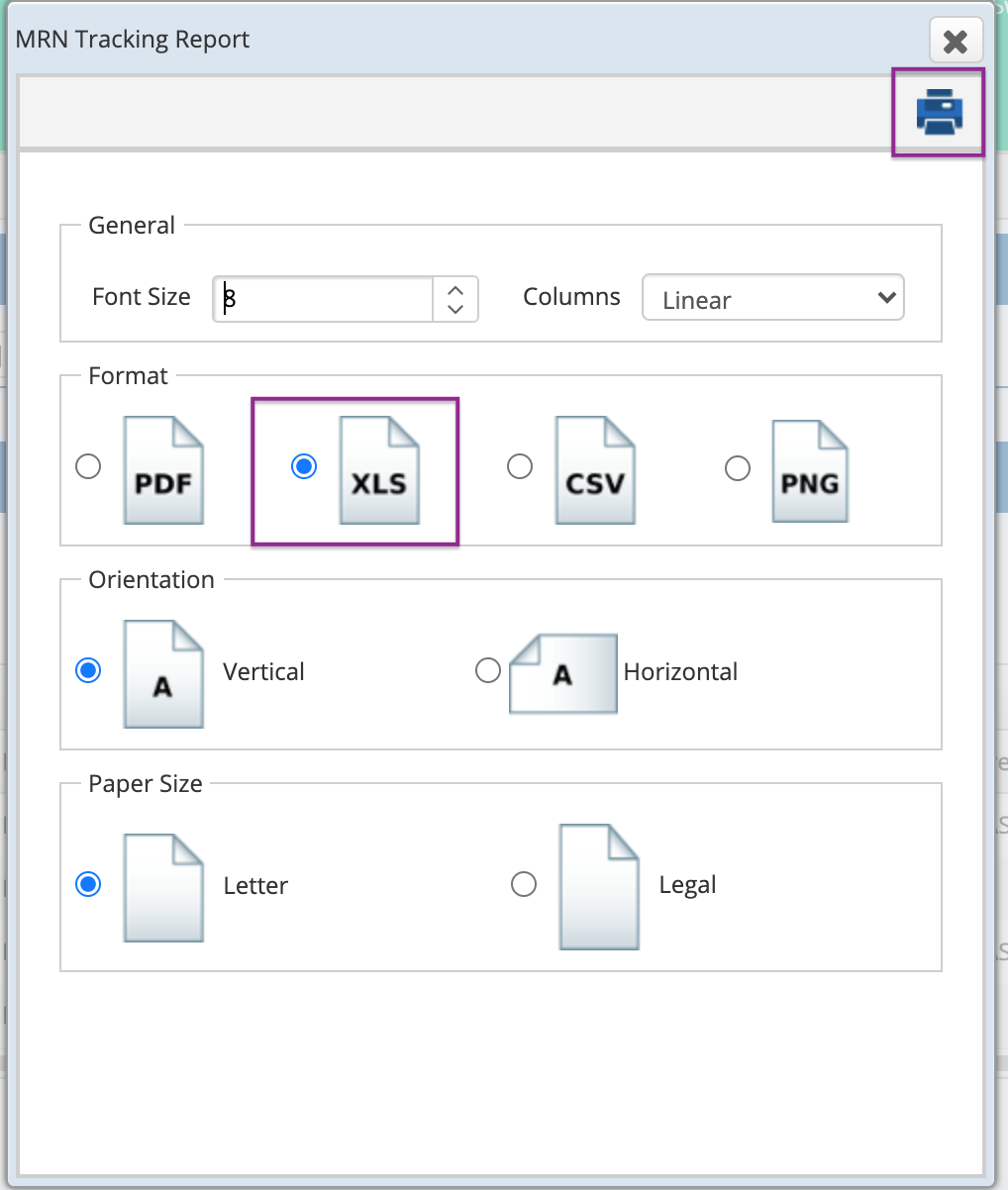The width and height of the screenshot is (1008, 1190).
Task: Click the Font Size up arrow
Action: click(x=455, y=289)
